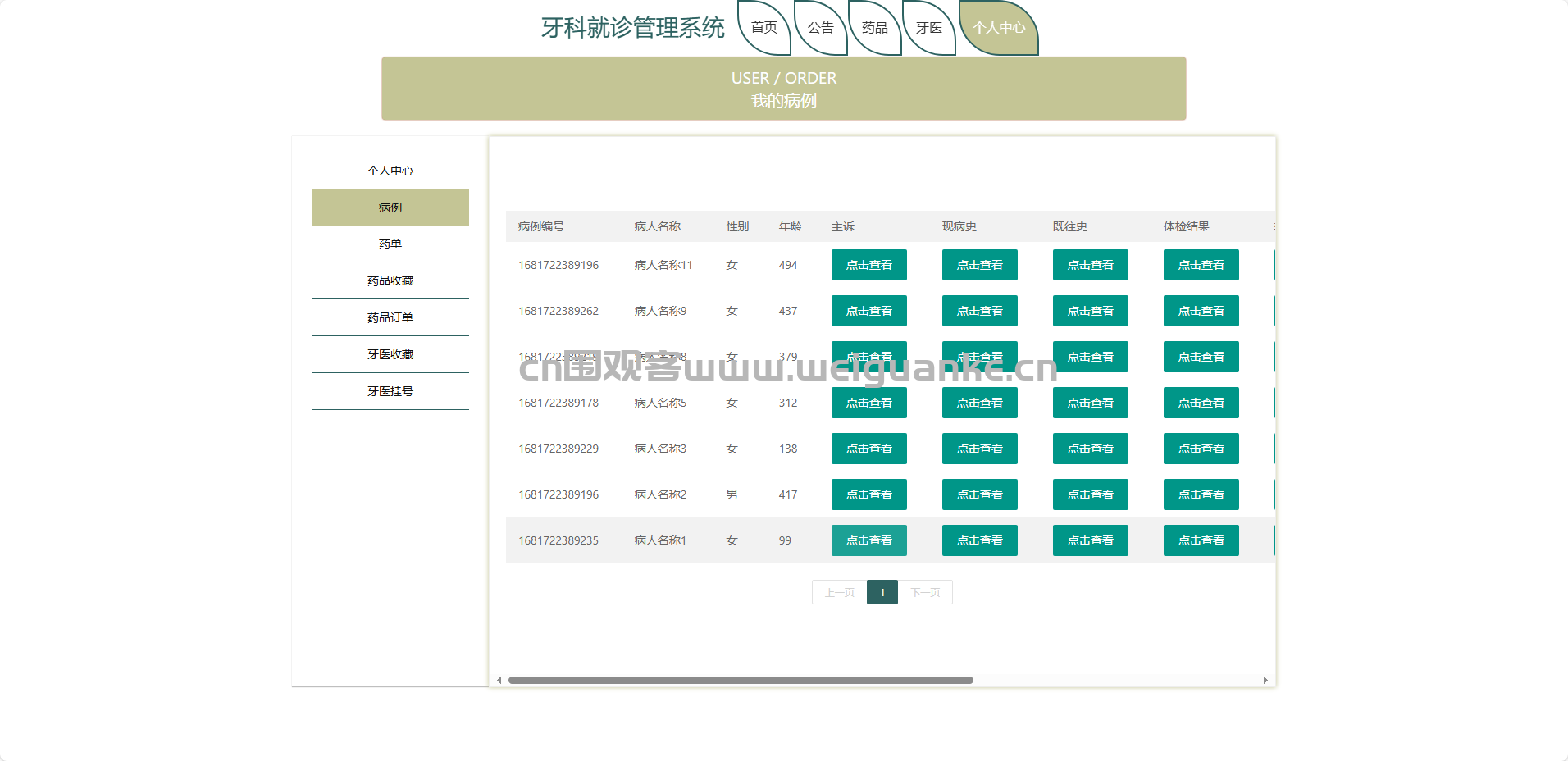The height and width of the screenshot is (761, 1568).
Task: Select page 1 in pagination
Action: 882,592
